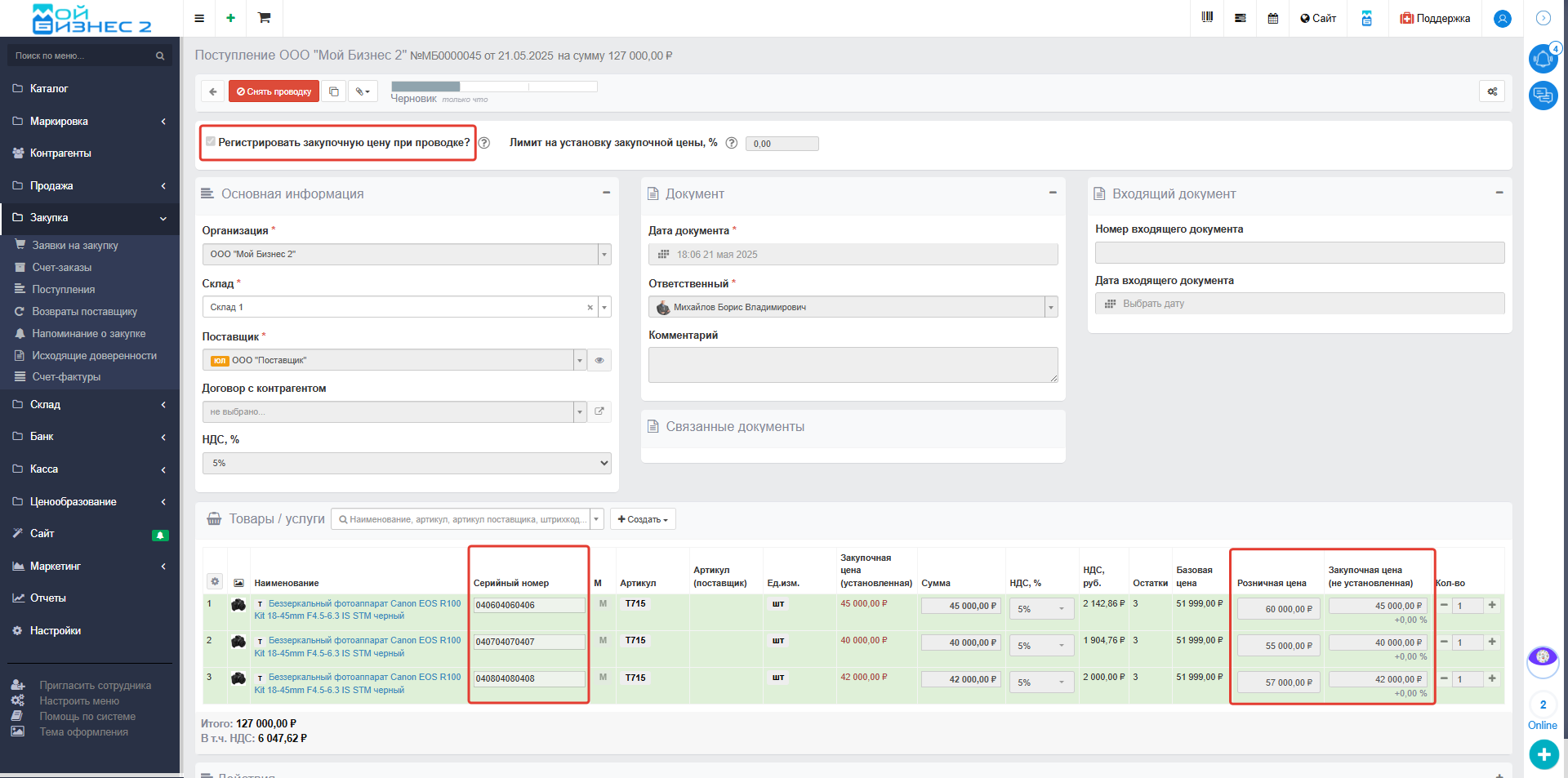The height and width of the screenshot is (778, 1568).
Task: Click the purchase price limit input field
Action: coord(782,144)
